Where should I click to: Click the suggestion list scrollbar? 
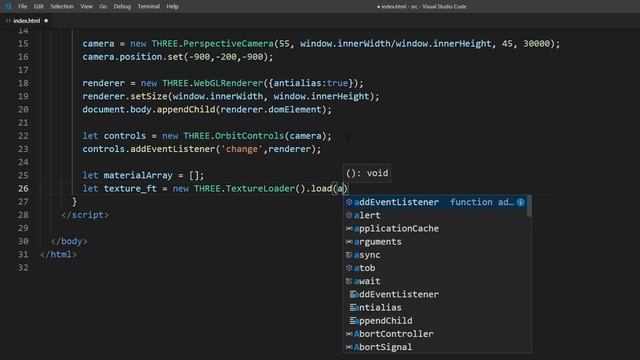click(x=529, y=206)
